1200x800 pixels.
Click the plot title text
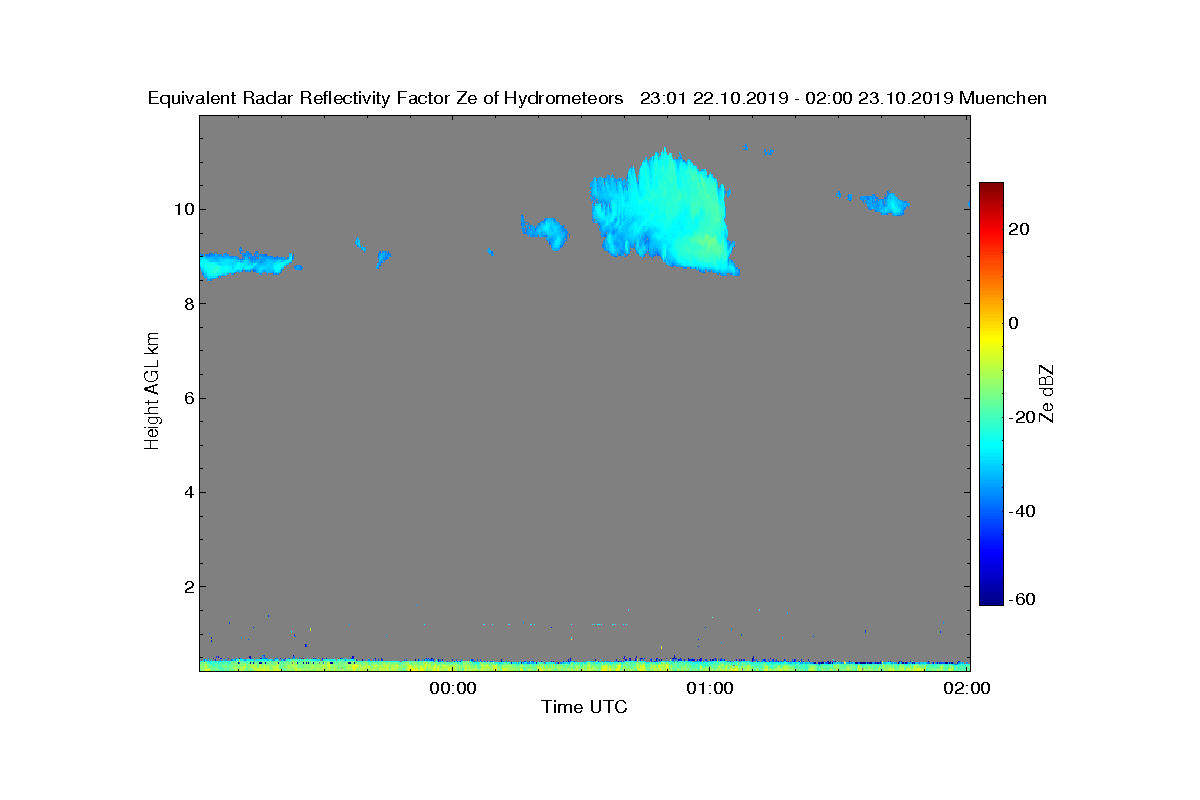pos(597,98)
